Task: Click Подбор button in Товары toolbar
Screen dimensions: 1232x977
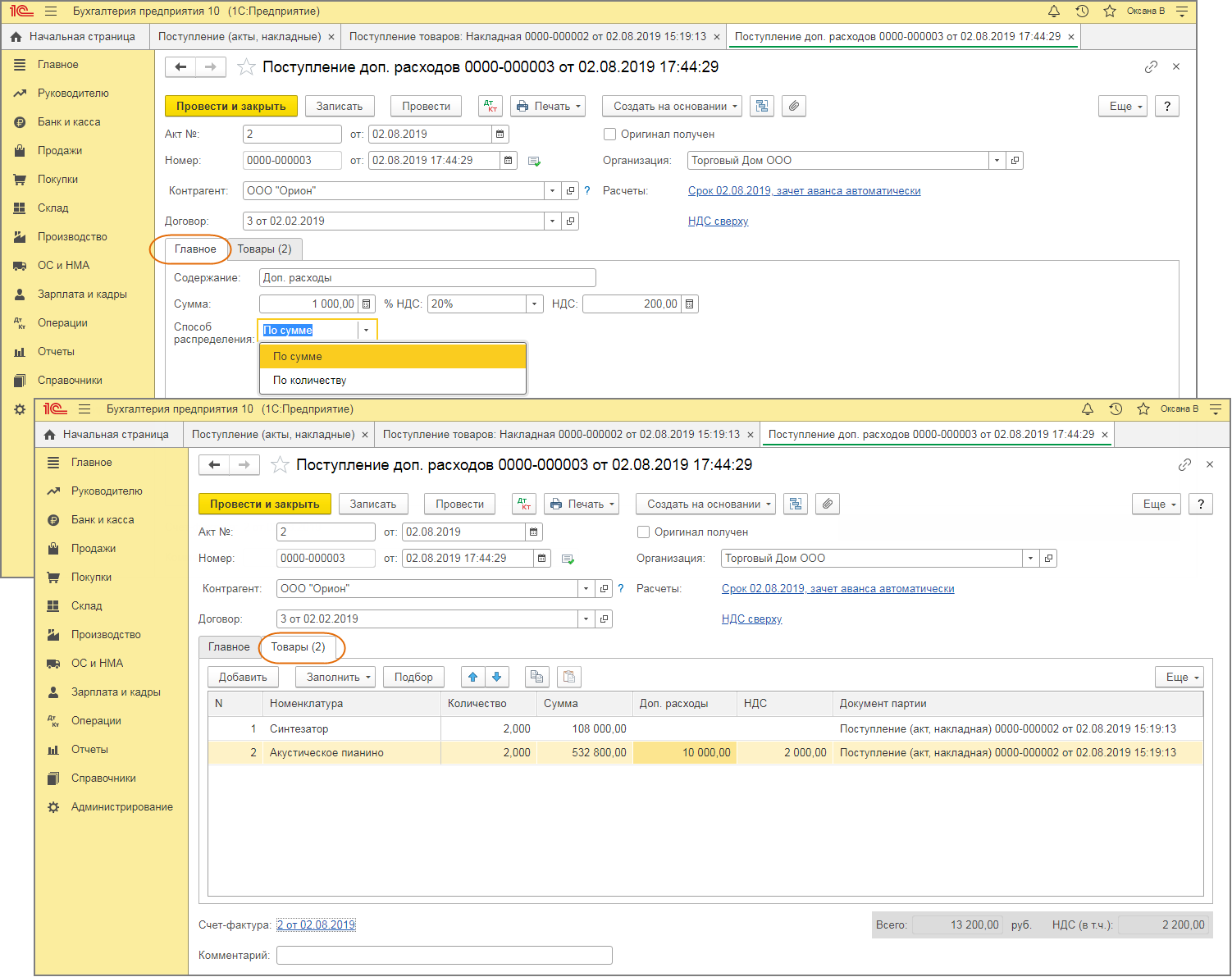Action: [413, 677]
